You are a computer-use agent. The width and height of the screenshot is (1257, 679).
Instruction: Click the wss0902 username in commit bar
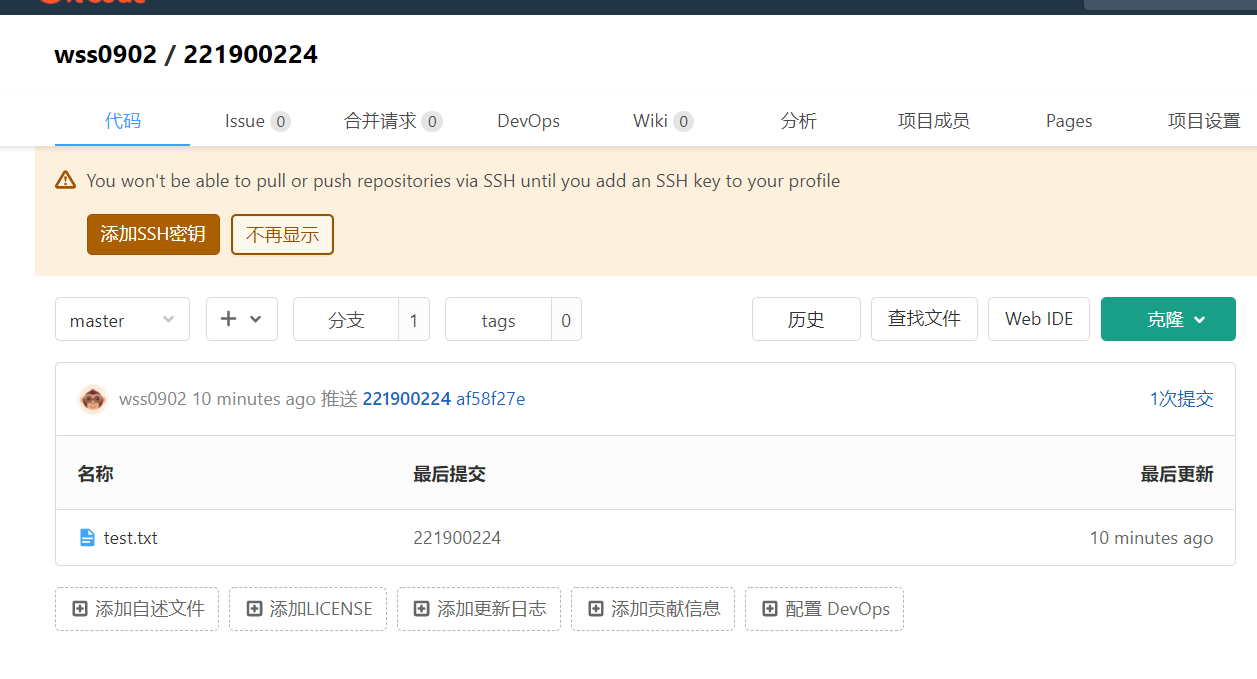[x=152, y=399]
